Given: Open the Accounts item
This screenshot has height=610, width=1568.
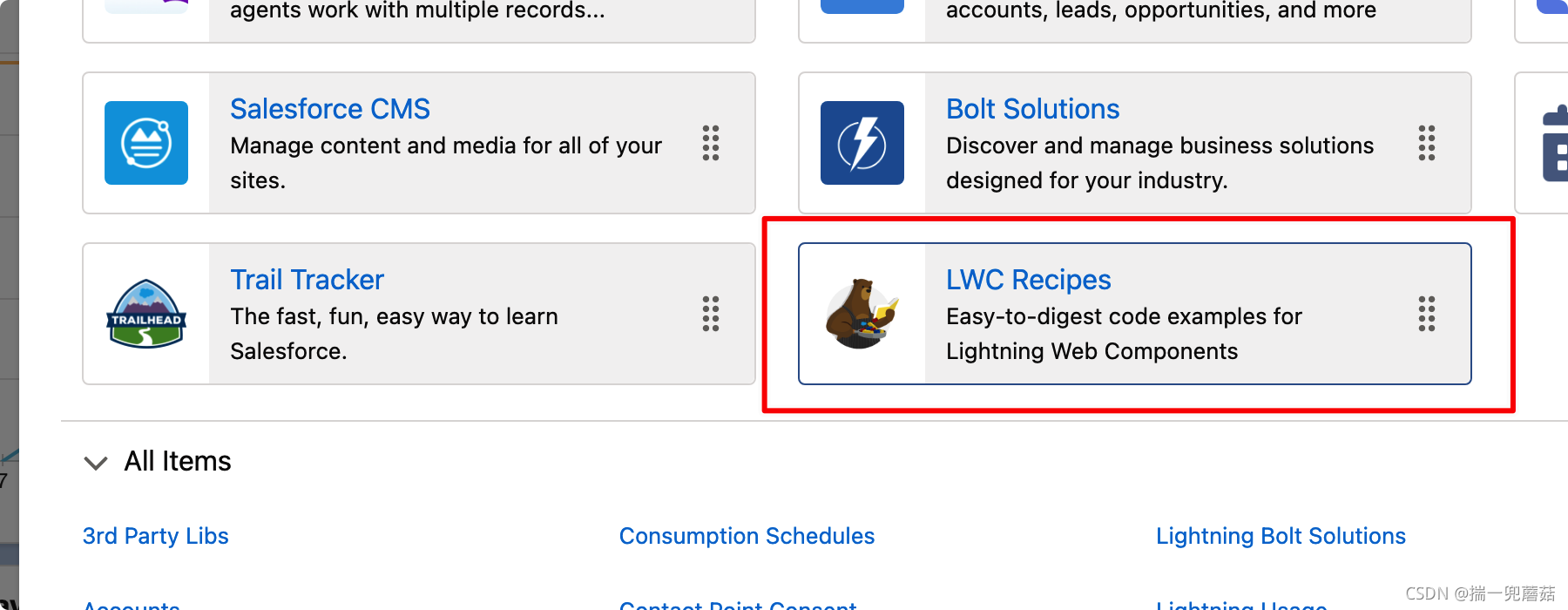Looking at the screenshot, I should (130, 604).
